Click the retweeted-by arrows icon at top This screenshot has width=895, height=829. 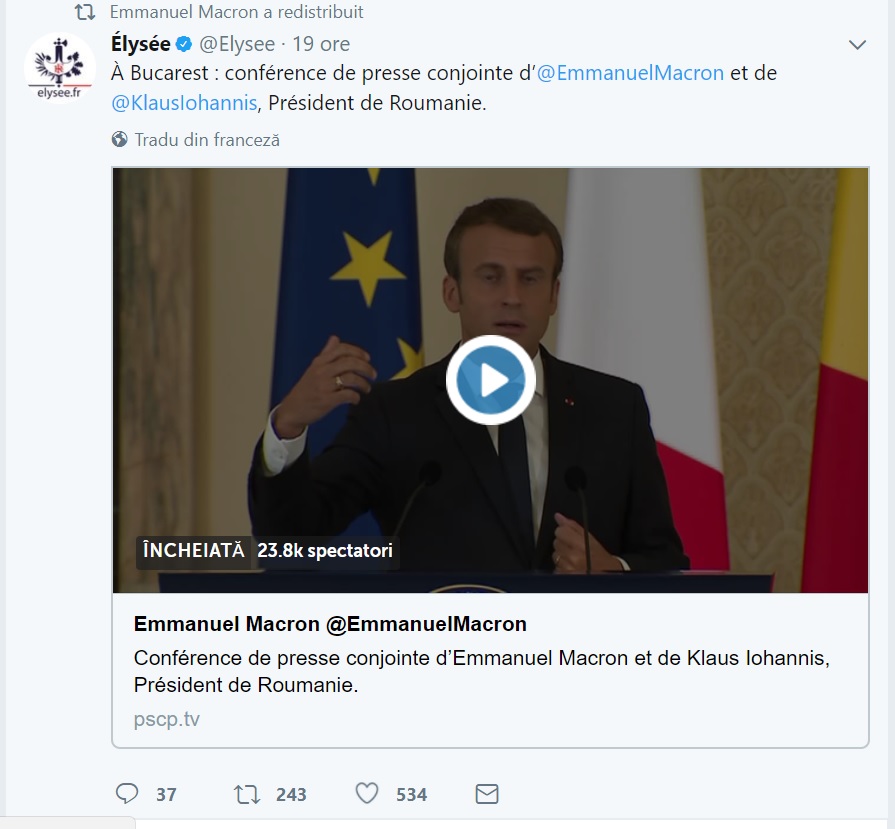coord(86,13)
